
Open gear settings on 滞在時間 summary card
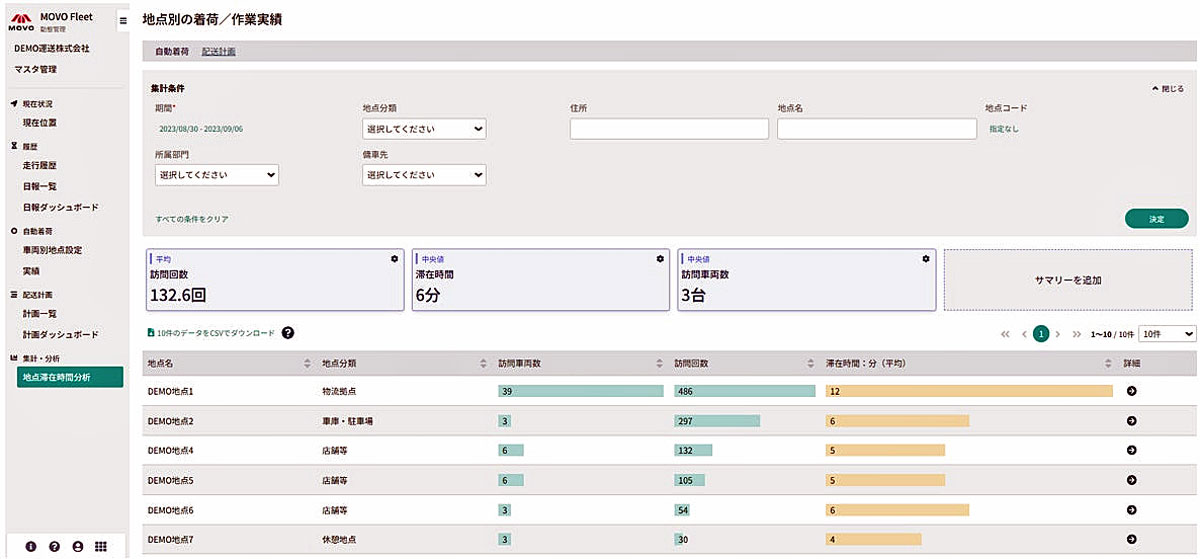pos(660,258)
